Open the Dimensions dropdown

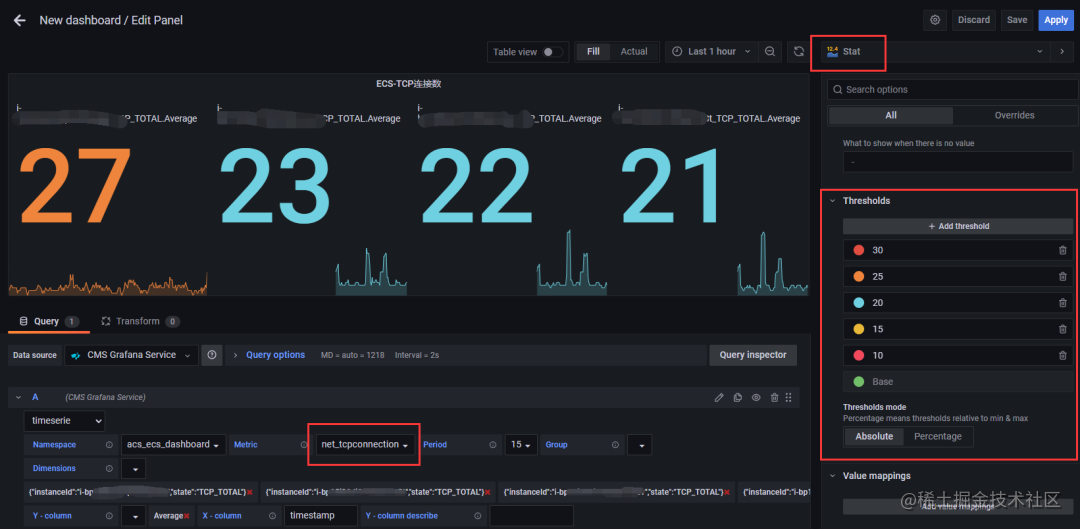tap(134, 468)
